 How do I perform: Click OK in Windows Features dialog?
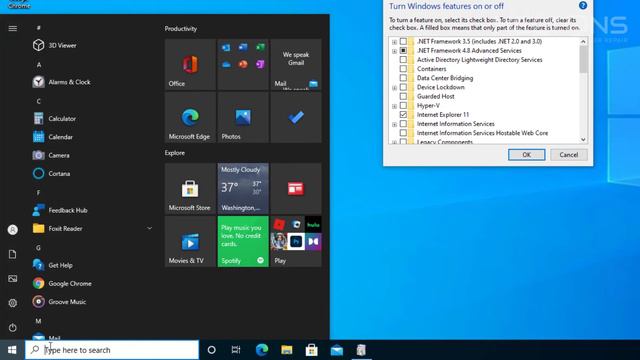pyautogui.click(x=527, y=155)
